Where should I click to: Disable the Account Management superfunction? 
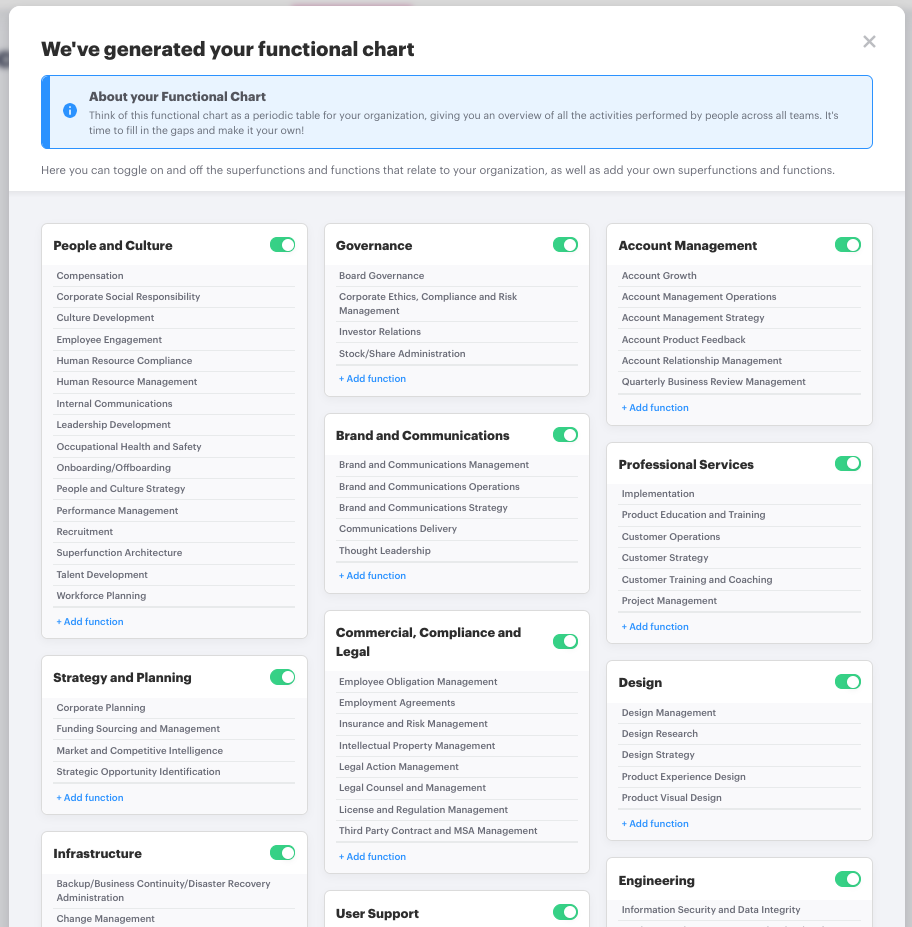[848, 244]
